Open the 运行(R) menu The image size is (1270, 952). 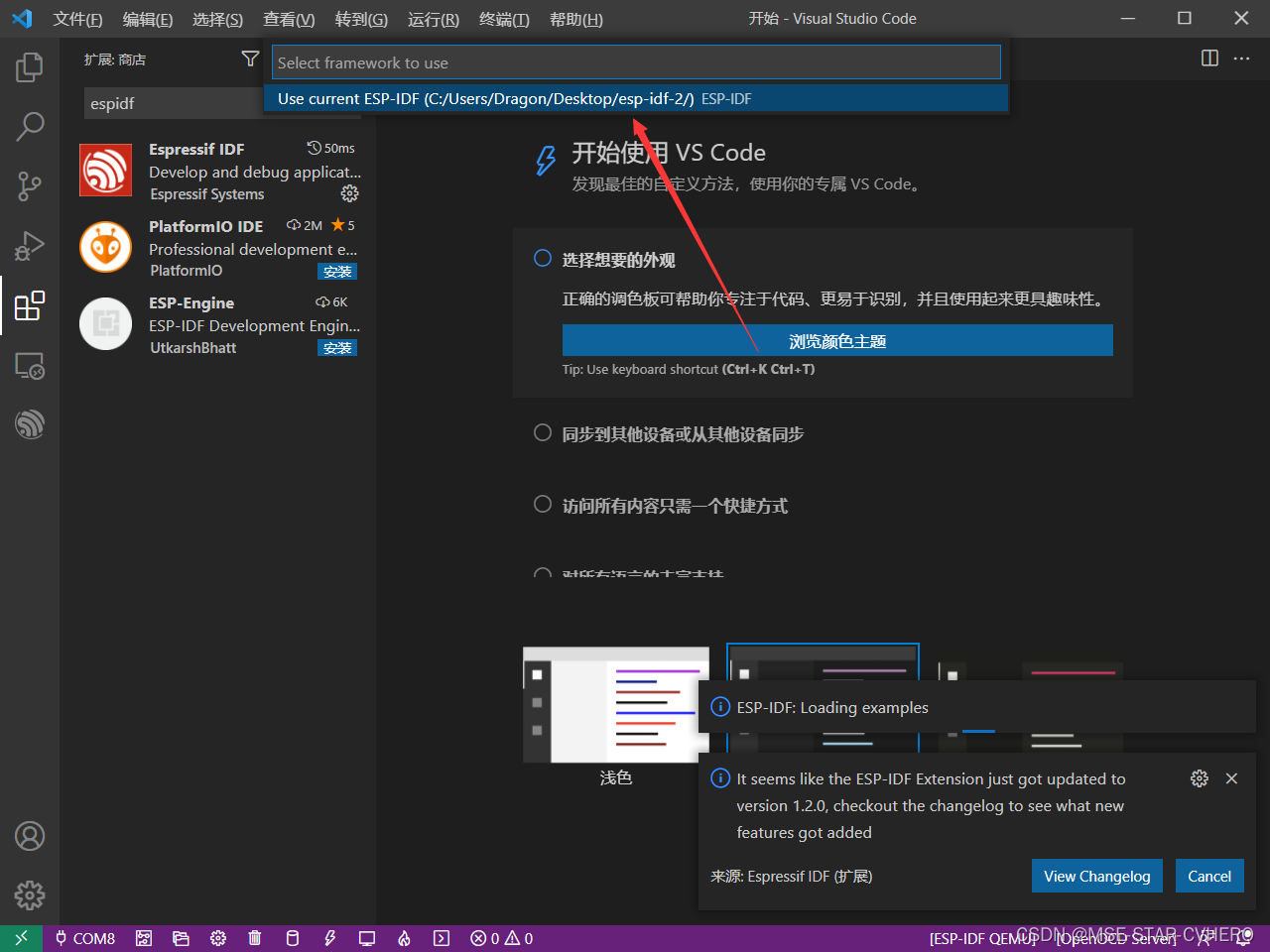[x=434, y=19]
